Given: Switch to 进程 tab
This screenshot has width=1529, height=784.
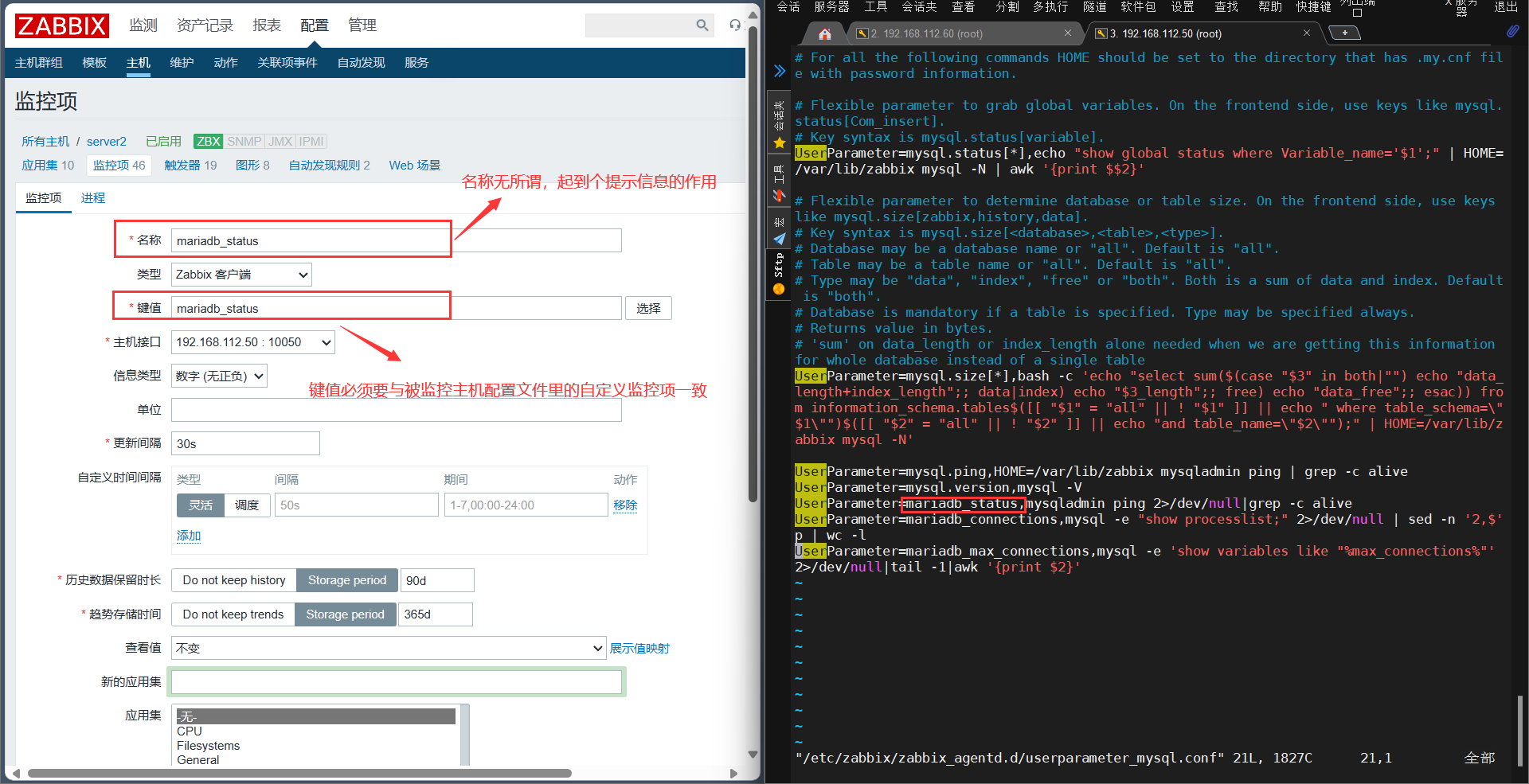Looking at the screenshot, I should tap(93, 198).
